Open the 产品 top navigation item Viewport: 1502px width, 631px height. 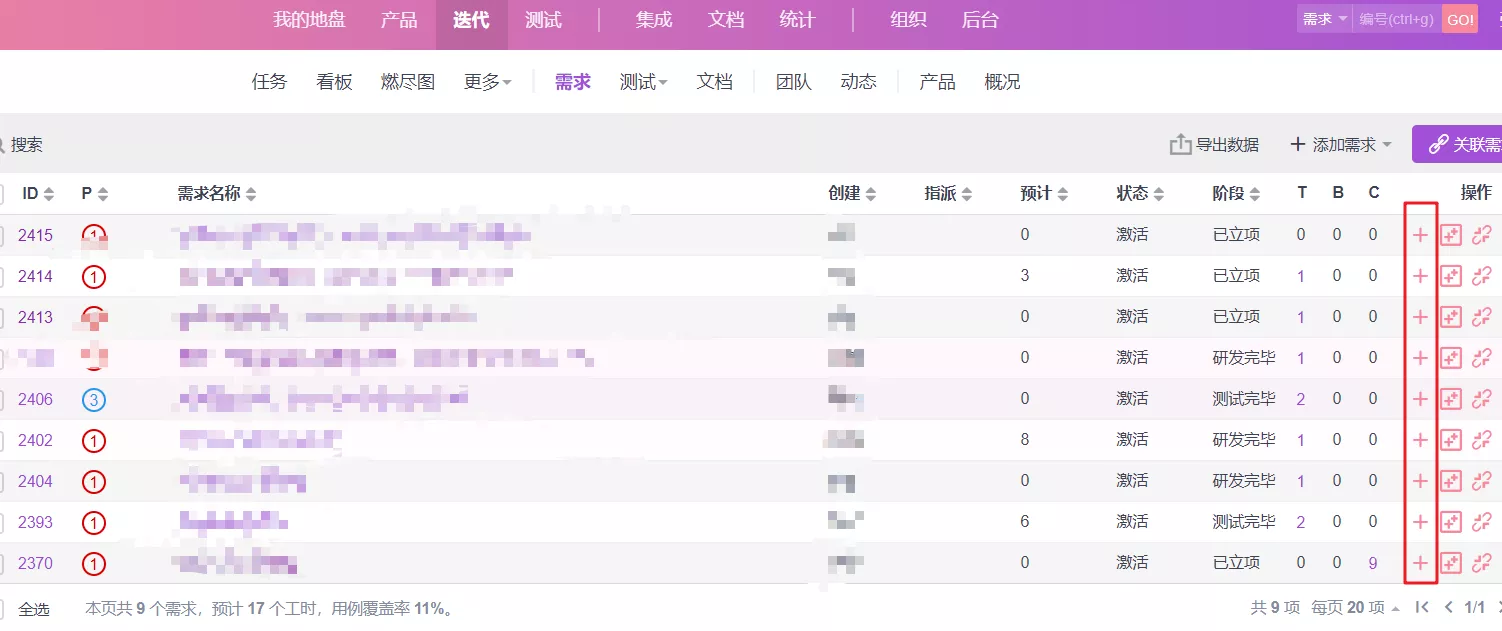[399, 20]
